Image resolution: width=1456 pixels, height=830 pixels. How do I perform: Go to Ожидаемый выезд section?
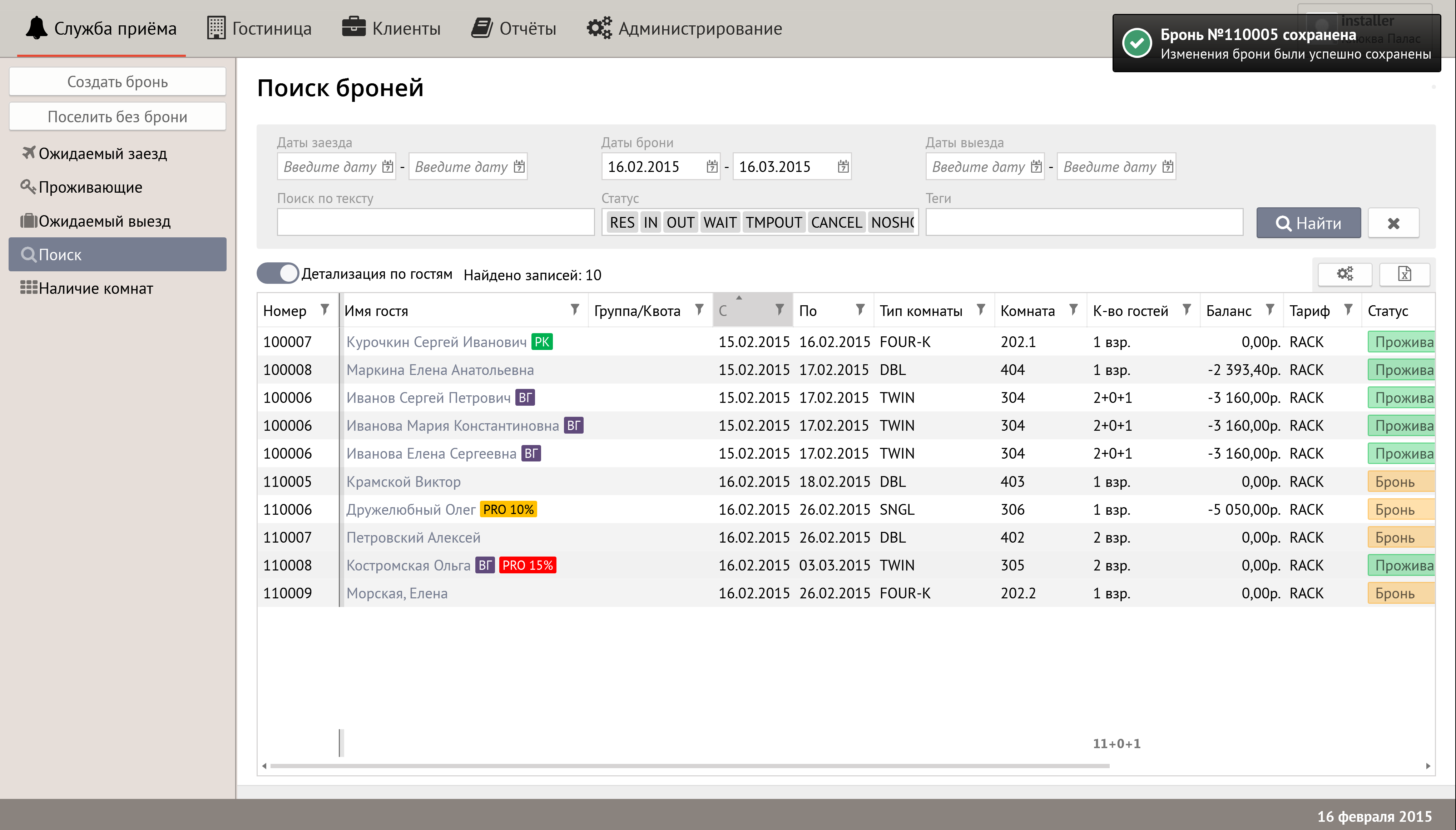pyautogui.click(x=117, y=221)
